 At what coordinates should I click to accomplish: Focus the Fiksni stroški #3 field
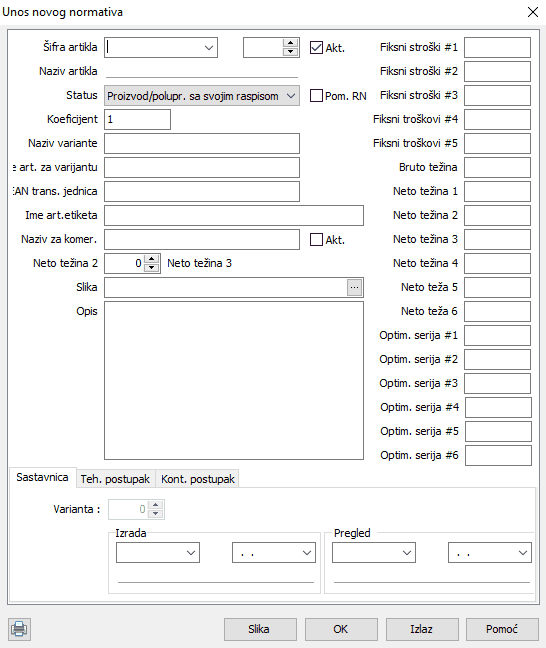(497, 95)
